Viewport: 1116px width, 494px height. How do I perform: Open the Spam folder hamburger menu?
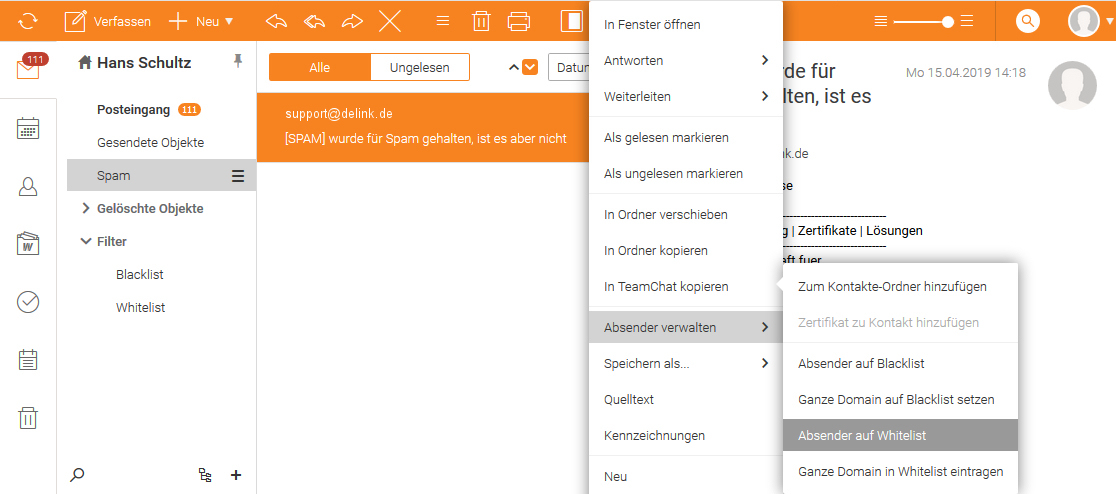[x=238, y=176]
